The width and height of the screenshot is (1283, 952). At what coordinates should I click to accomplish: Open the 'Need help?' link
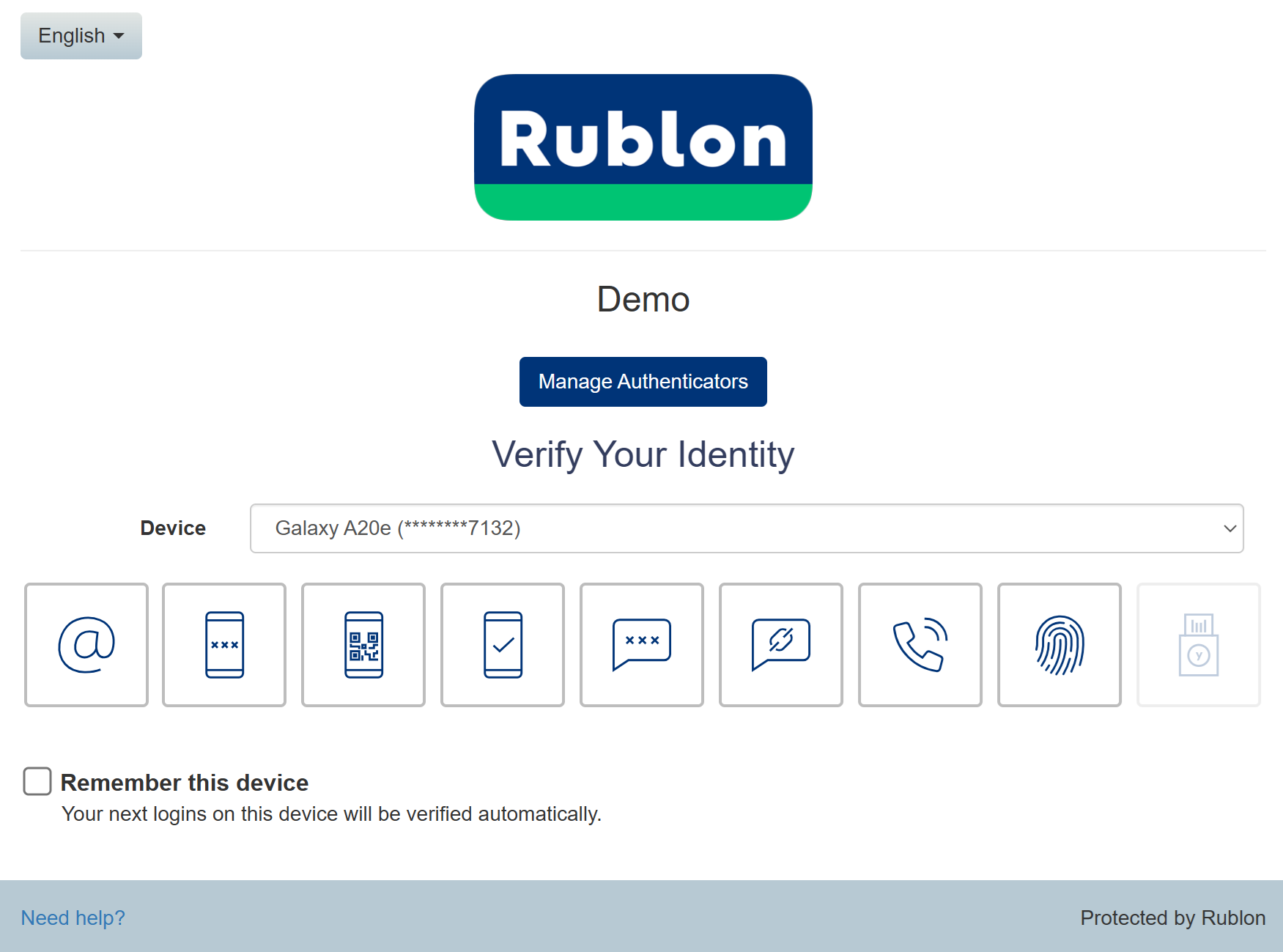pos(73,918)
